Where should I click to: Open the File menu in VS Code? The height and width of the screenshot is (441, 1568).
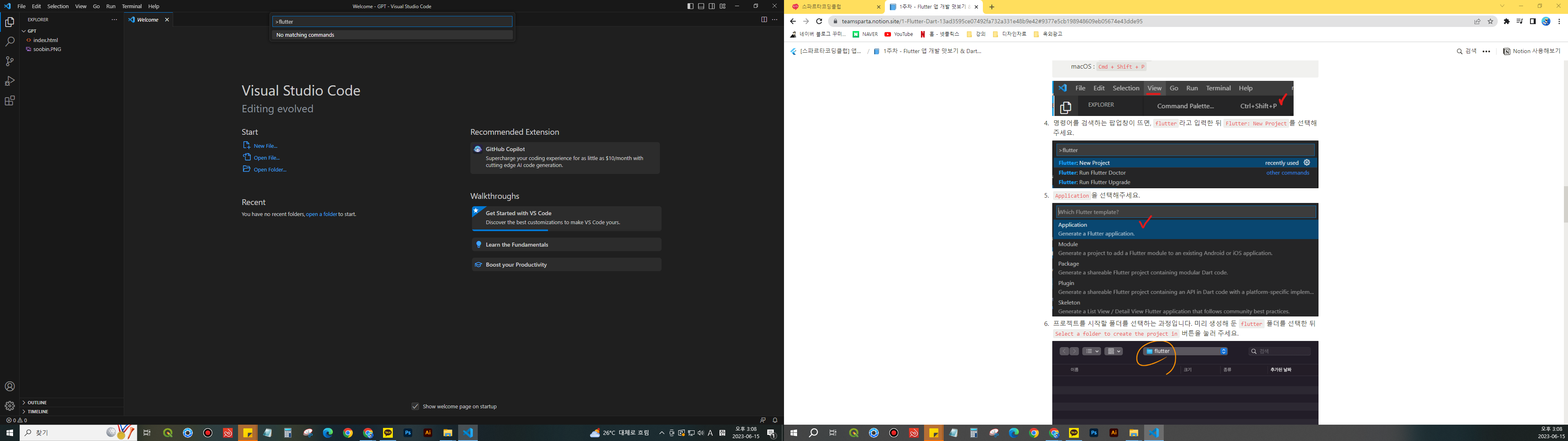click(x=21, y=6)
